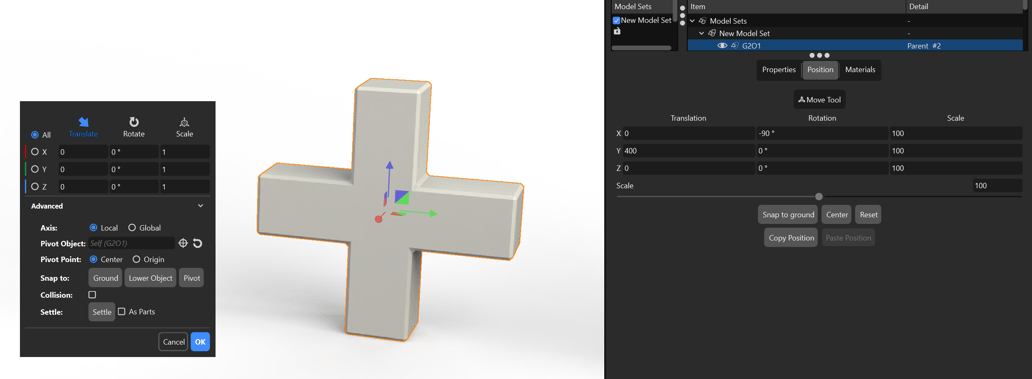1032x379 pixels.
Task: Snap to Pivot button
Action: tap(192, 278)
